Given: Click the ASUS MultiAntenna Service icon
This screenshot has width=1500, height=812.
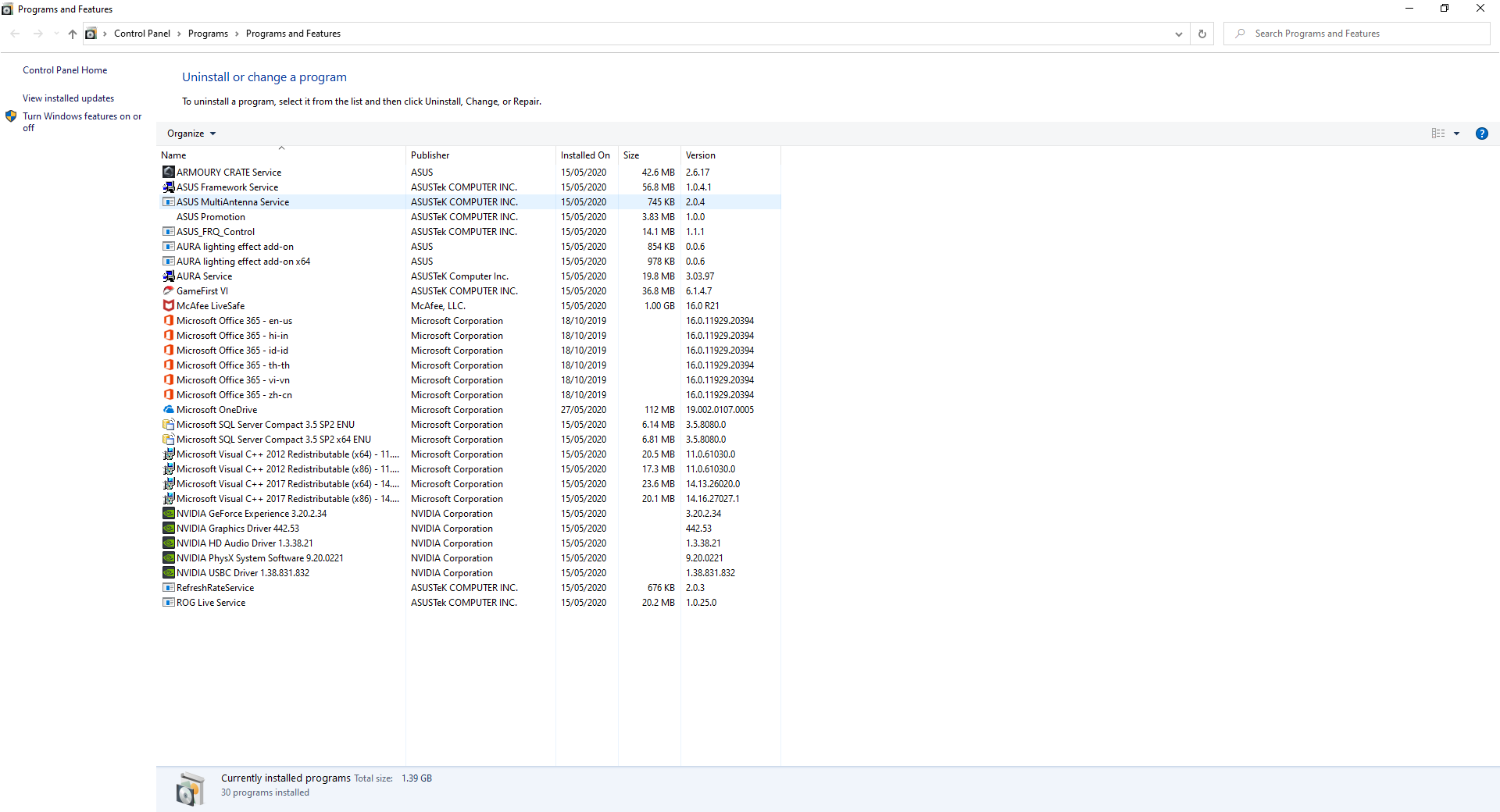Looking at the screenshot, I should 168,201.
